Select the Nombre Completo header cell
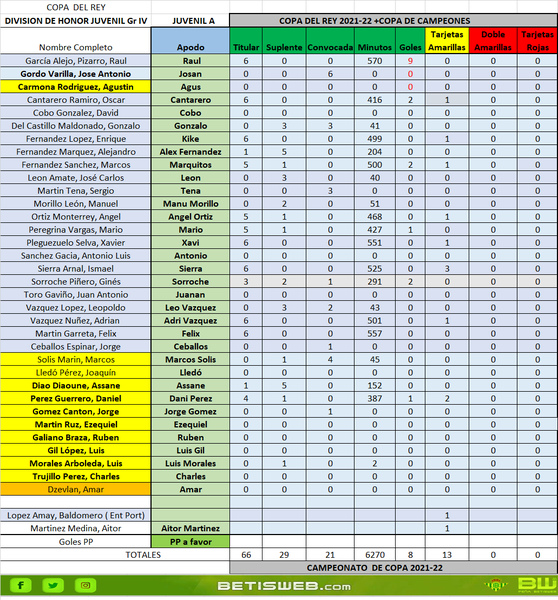 pos(76,41)
